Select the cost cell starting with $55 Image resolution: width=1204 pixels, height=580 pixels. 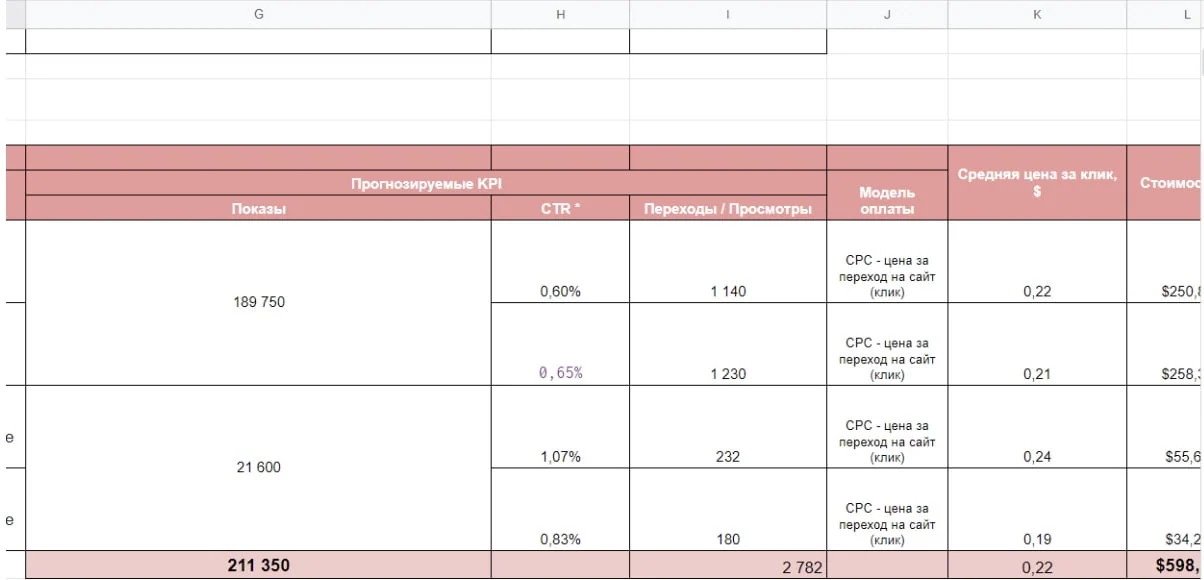point(1165,427)
